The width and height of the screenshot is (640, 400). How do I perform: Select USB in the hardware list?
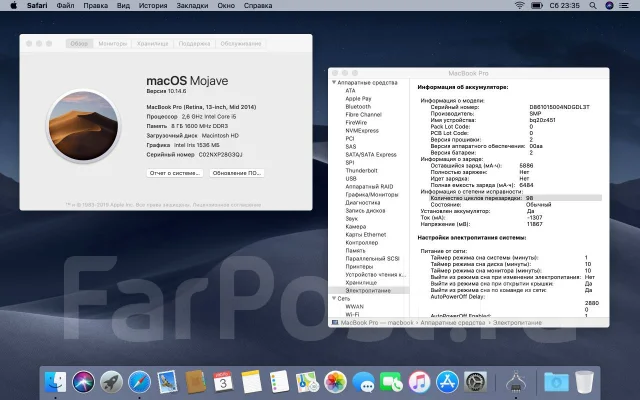click(351, 178)
